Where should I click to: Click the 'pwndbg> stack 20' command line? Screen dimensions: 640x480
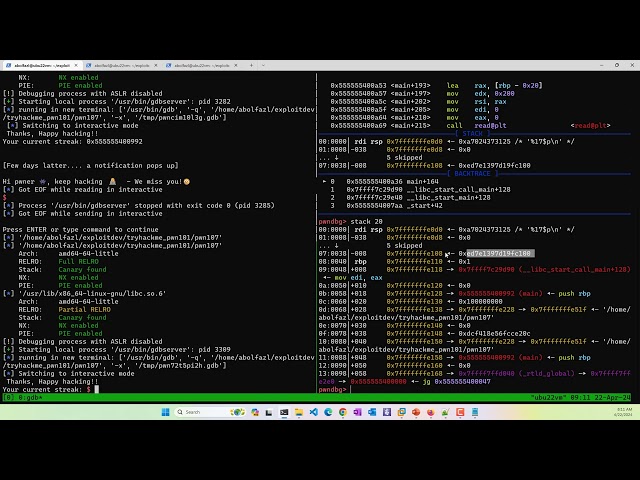click(351, 222)
